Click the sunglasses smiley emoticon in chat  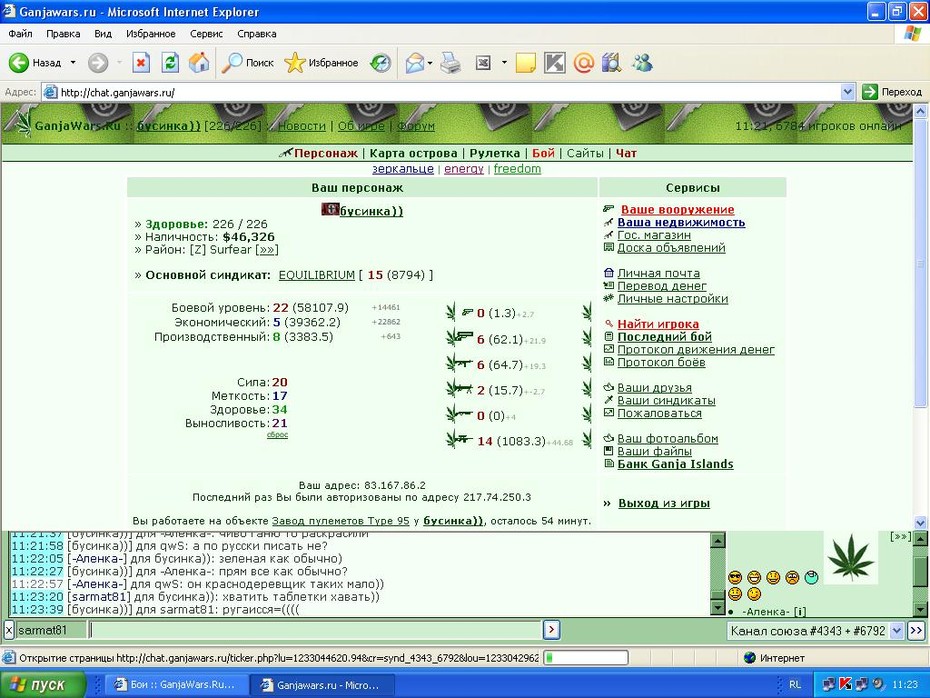coord(735,577)
